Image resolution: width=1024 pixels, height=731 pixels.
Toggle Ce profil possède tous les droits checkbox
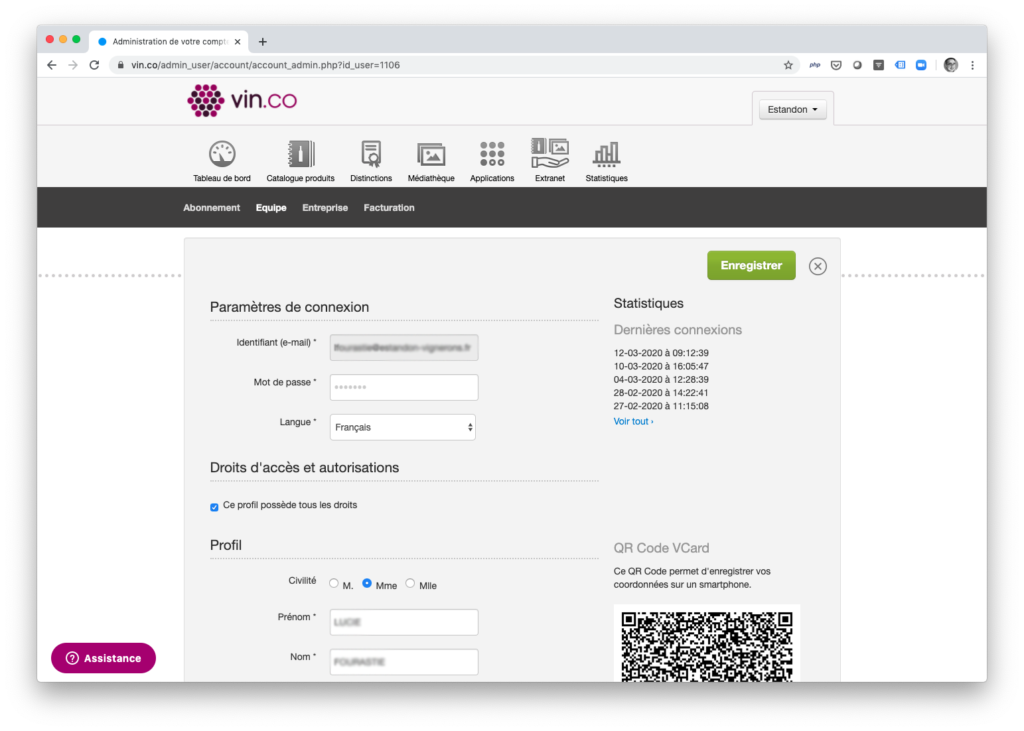tap(214, 507)
